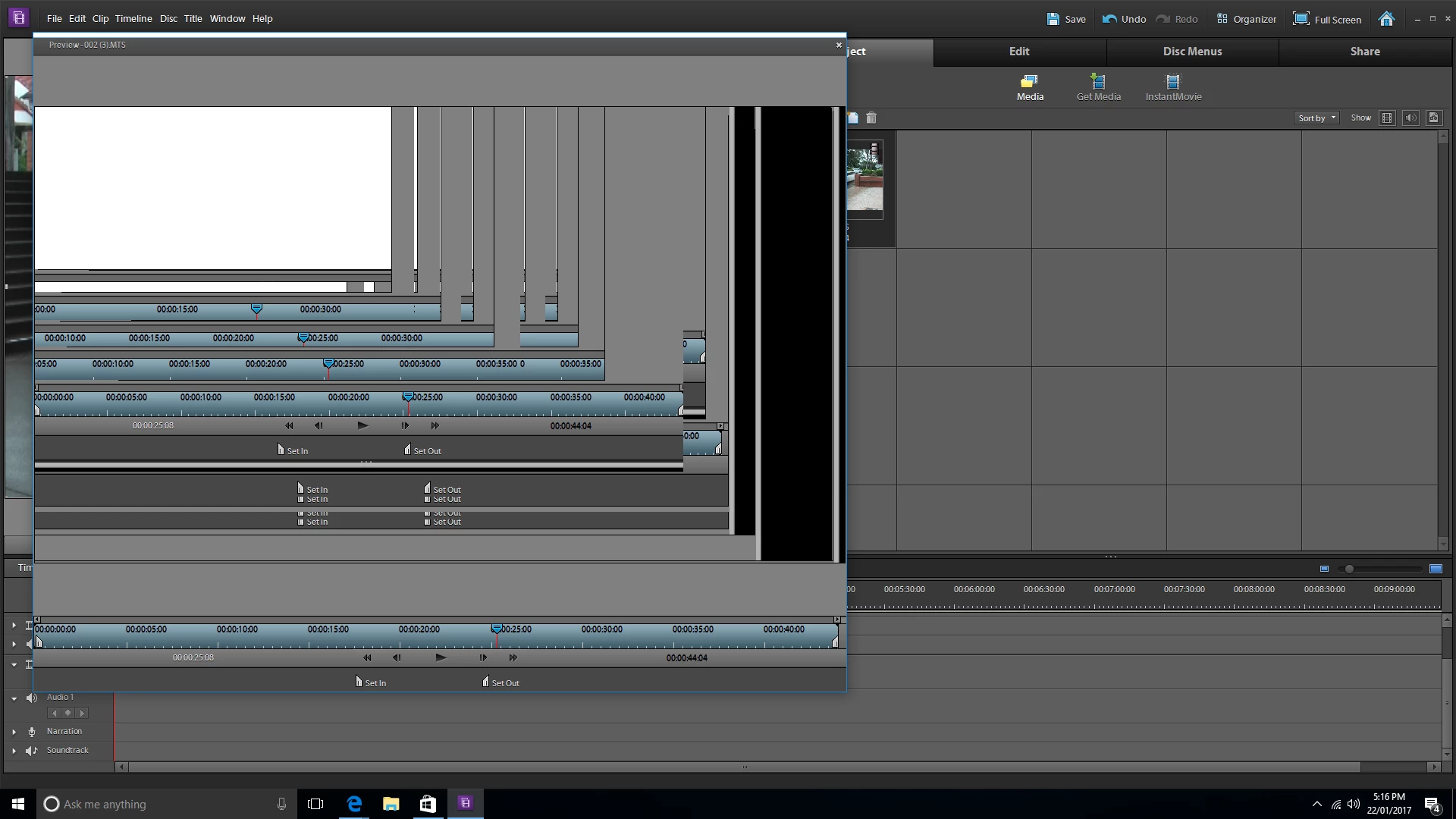Click the Save button
Screen dimensions: 1456x819
[x=1066, y=19]
